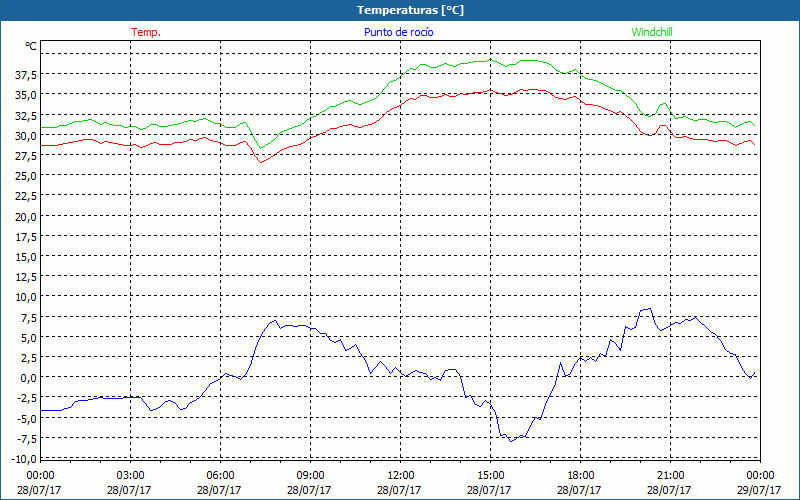800x500 pixels.
Task: Click the 0,0 y-axis value
Action: coord(28,378)
